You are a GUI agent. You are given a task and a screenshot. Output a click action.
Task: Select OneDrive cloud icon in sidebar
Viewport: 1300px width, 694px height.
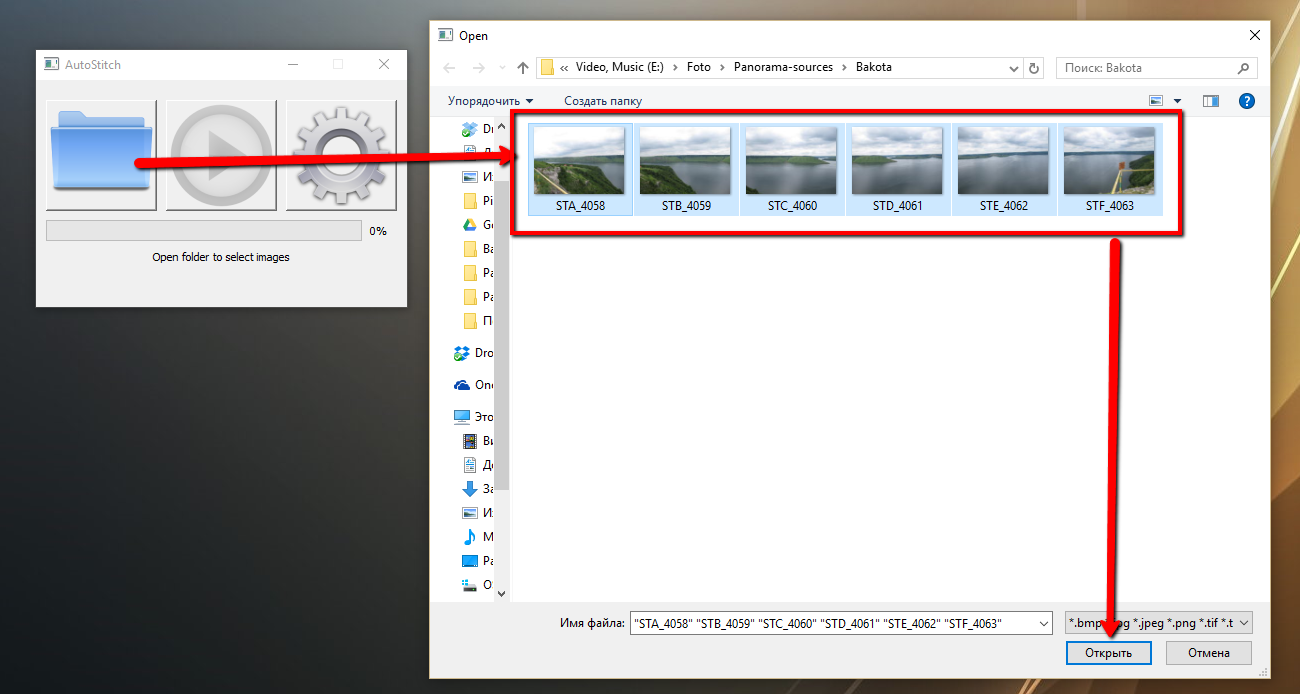tap(462, 385)
